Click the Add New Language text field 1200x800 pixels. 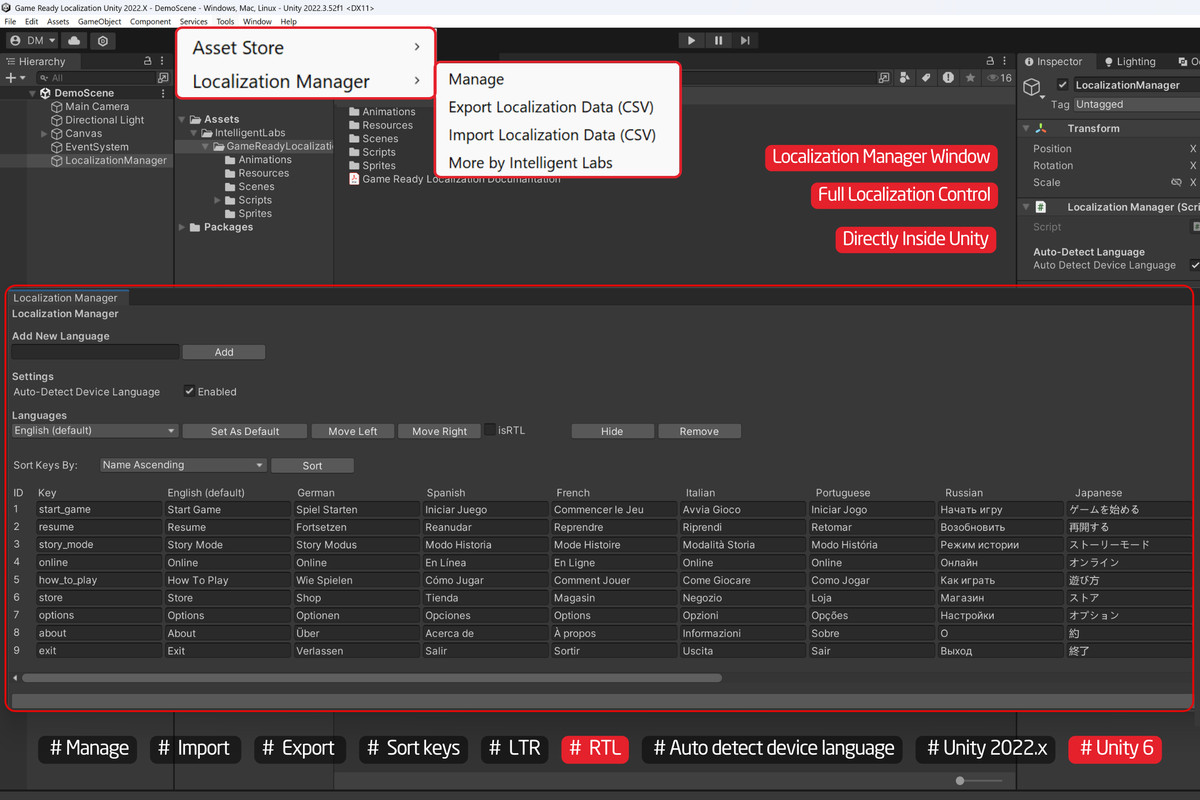pos(96,352)
